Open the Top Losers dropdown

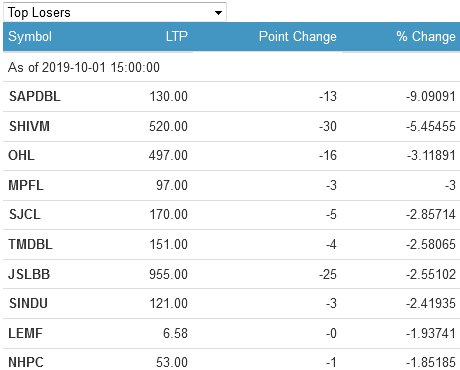(x=115, y=12)
